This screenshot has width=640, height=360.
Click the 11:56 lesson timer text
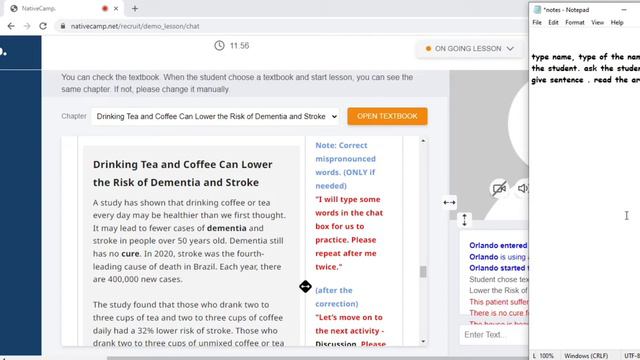click(x=239, y=45)
